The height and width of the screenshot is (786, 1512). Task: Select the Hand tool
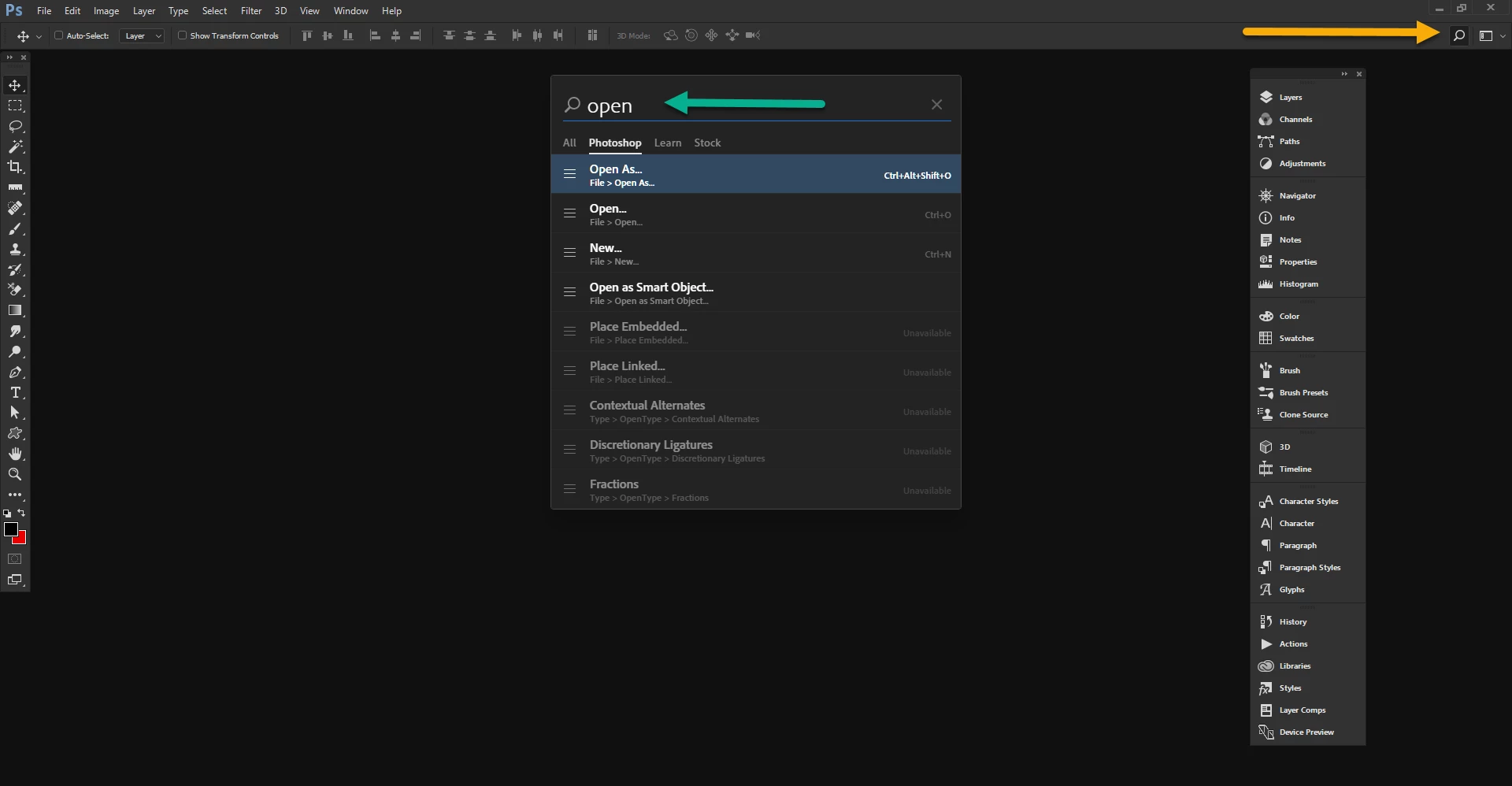coord(15,454)
